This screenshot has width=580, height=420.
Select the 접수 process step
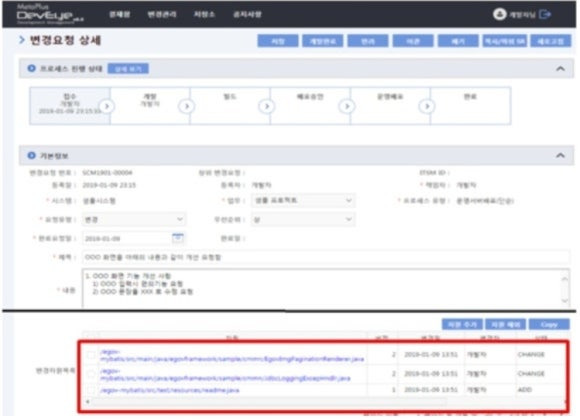(70, 105)
